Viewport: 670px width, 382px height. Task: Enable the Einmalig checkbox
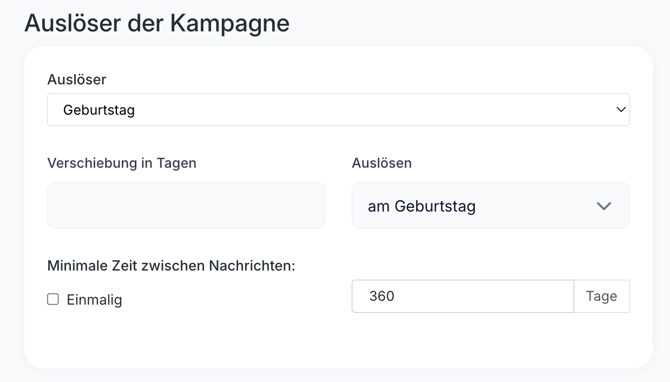pyautogui.click(x=53, y=299)
